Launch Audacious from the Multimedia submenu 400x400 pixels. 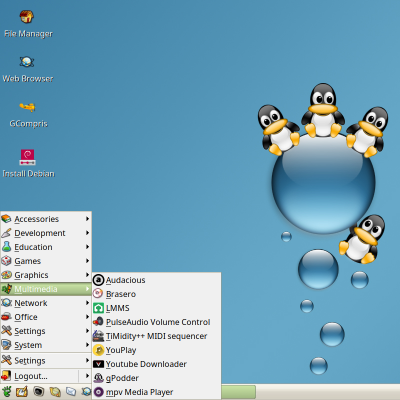coord(156,280)
